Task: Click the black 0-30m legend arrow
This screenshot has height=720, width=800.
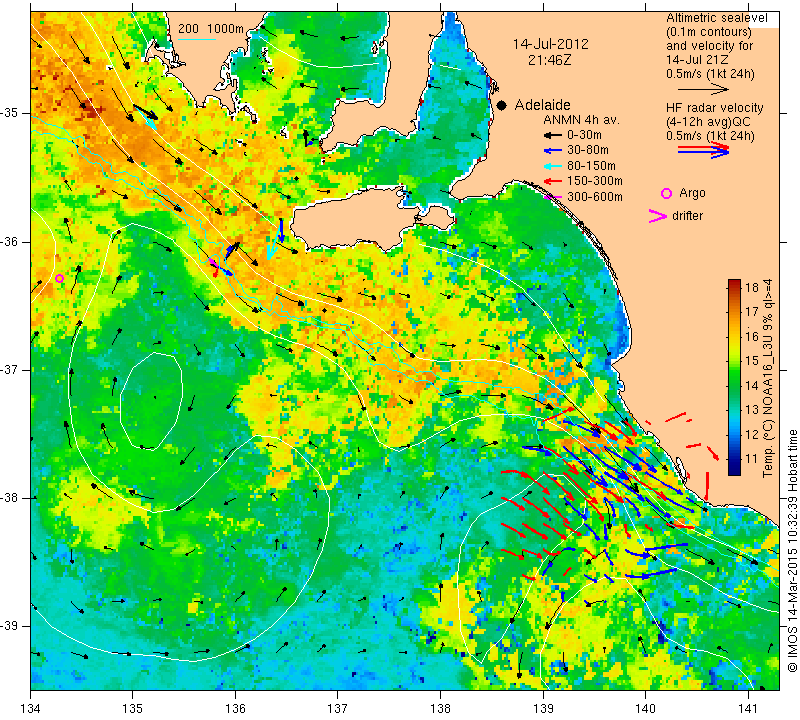Action: [x=552, y=136]
